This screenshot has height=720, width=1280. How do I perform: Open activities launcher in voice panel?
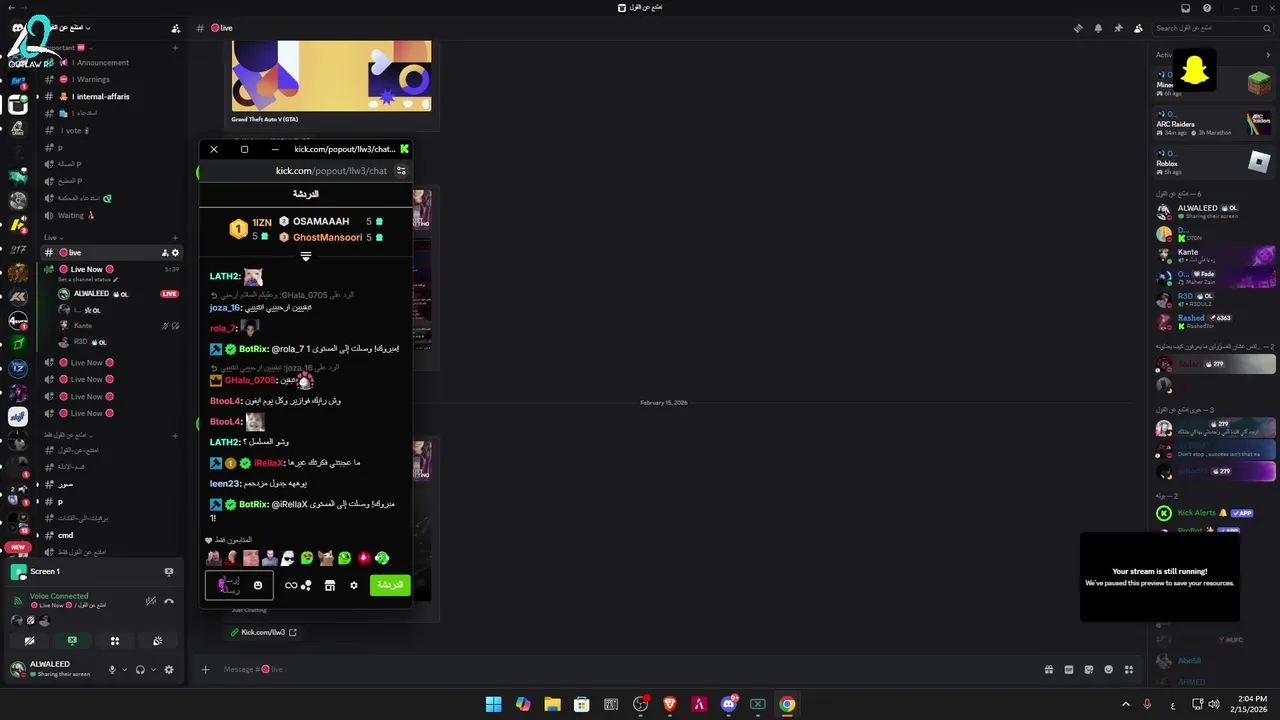pos(115,641)
